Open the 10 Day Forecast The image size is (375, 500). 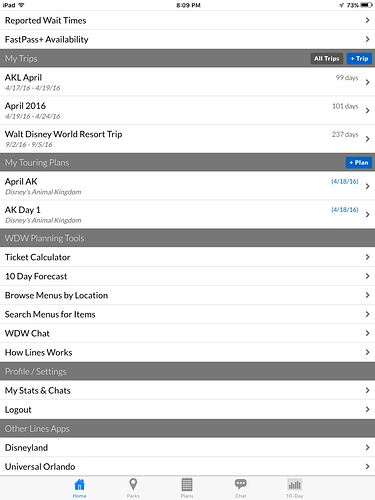(x=187, y=276)
